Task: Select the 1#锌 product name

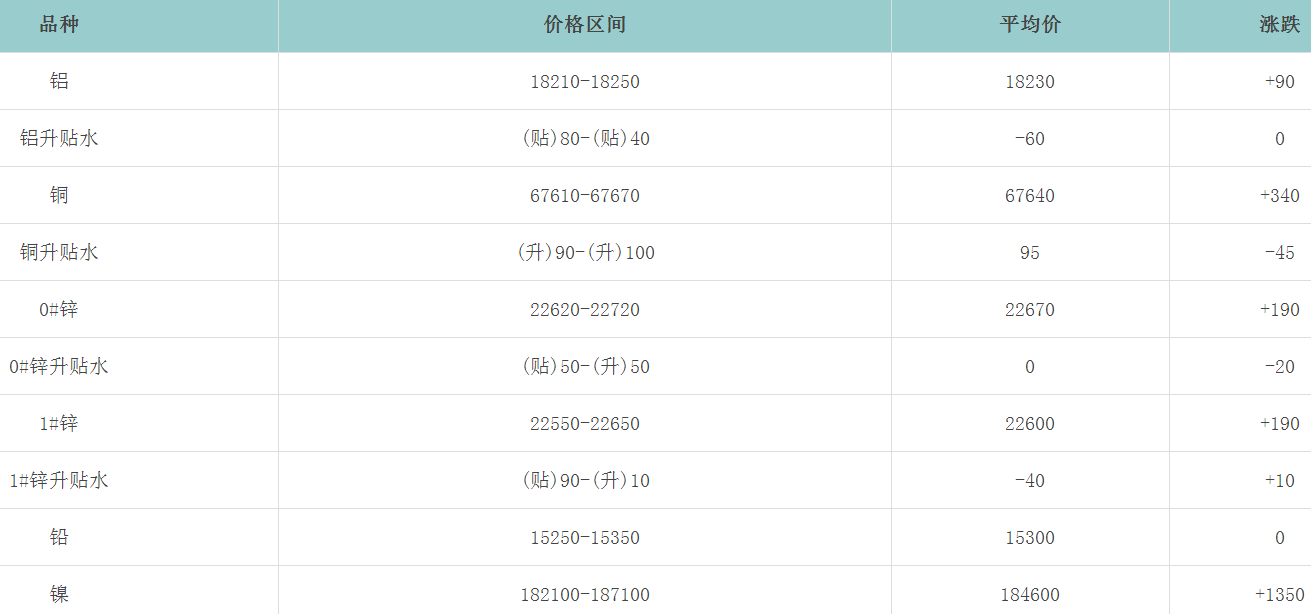Action: [x=59, y=423]
